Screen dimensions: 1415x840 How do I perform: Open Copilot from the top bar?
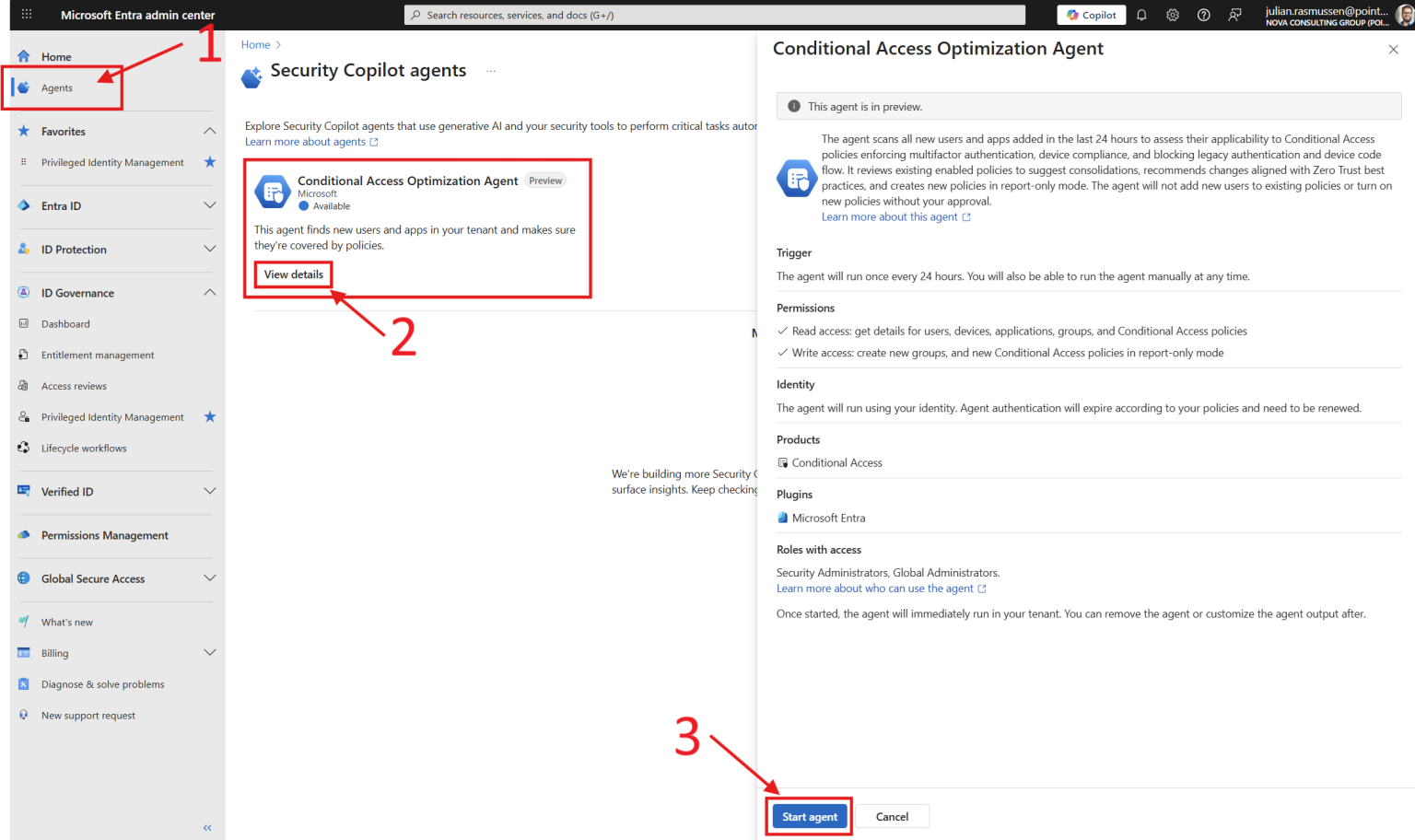(x=1091, y=15)
